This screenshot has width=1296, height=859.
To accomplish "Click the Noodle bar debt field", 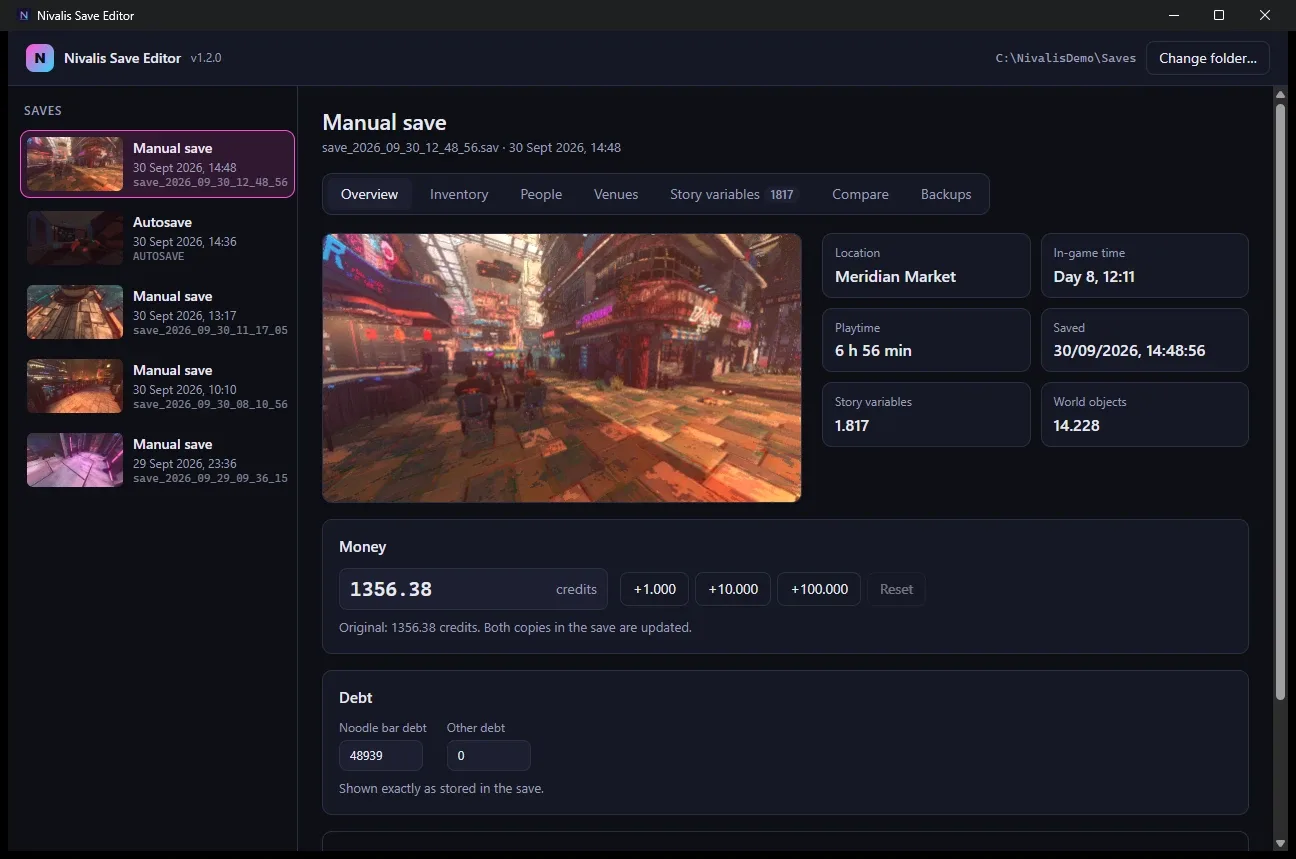I will click(x=381, y=756).
